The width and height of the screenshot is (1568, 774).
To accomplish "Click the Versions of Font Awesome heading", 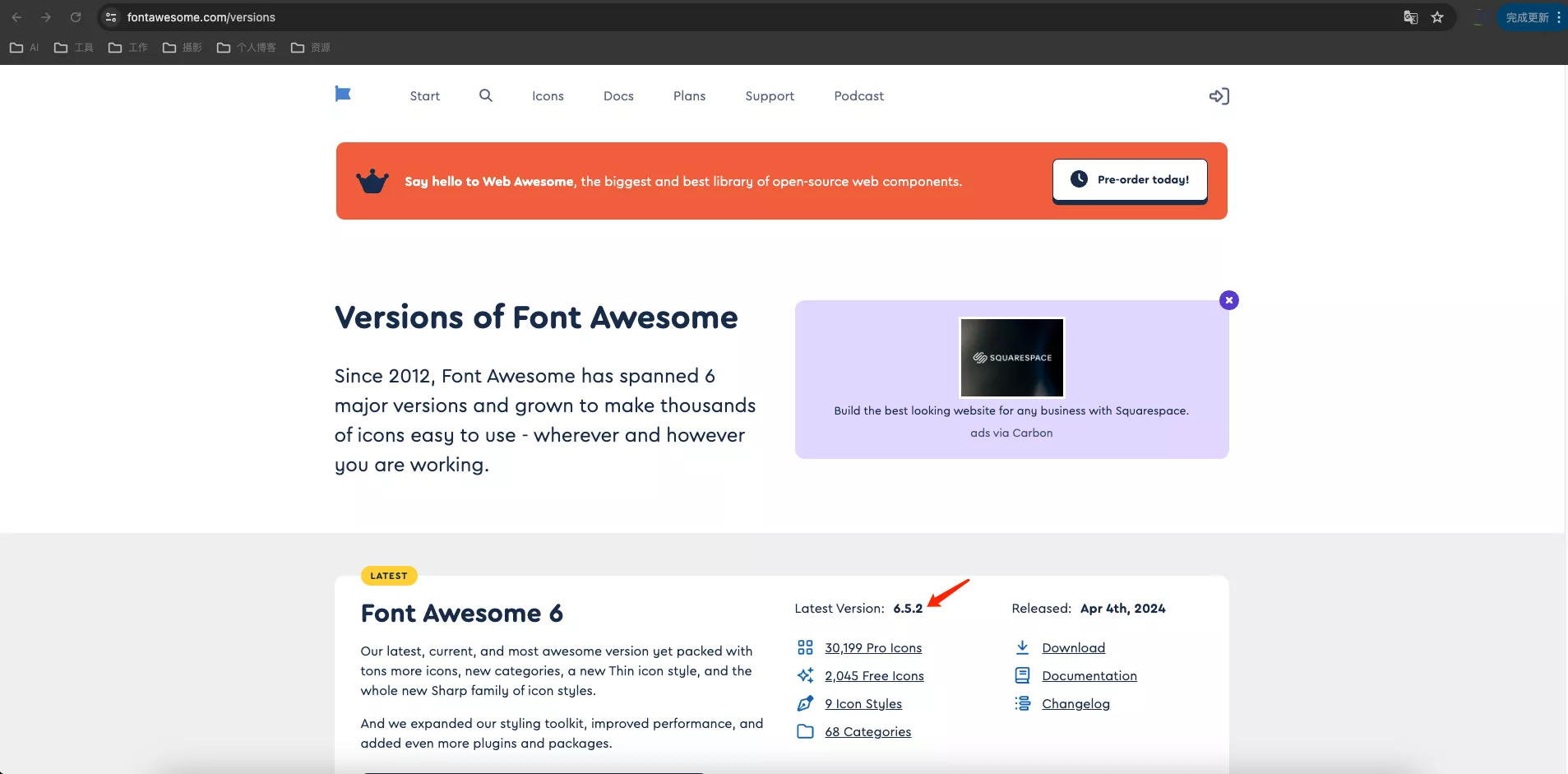I will [x=536, y=317].
